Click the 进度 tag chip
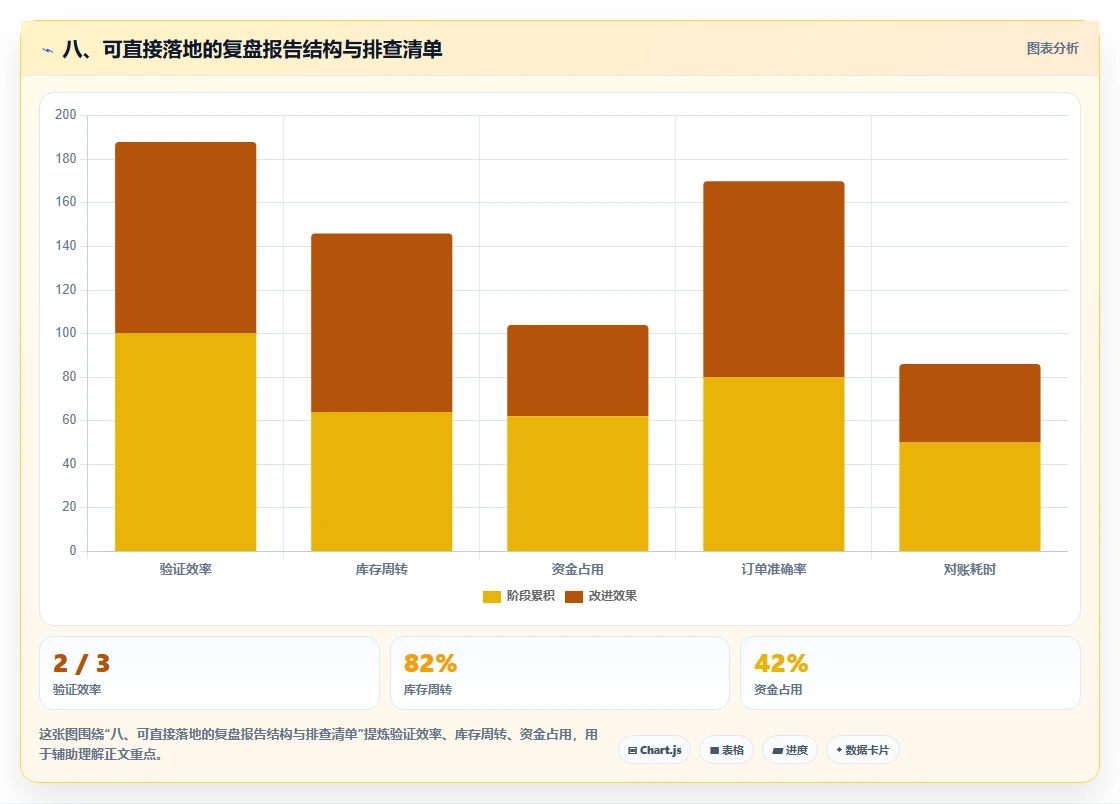 pos(790,750)
